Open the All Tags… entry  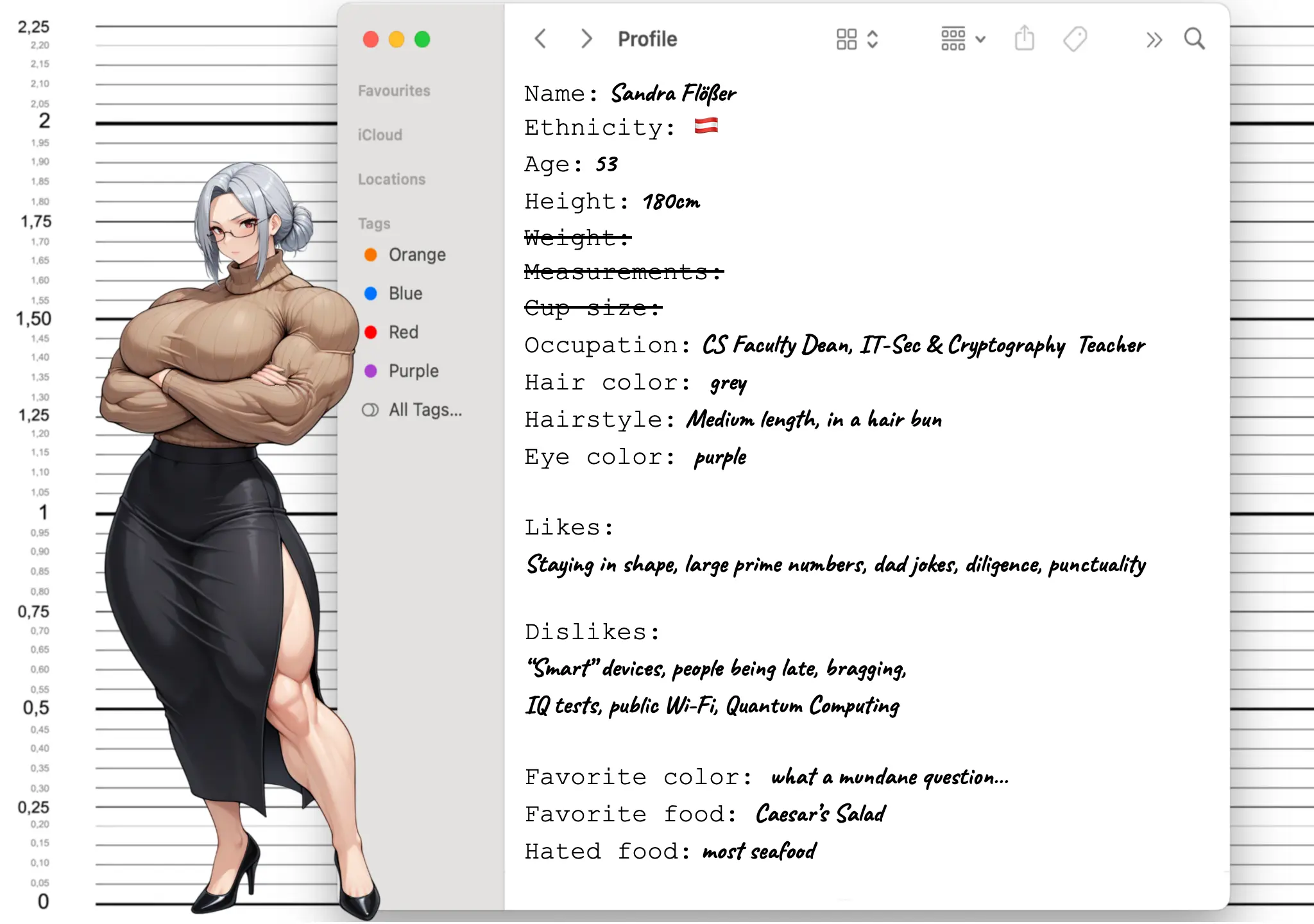[425, 410]
